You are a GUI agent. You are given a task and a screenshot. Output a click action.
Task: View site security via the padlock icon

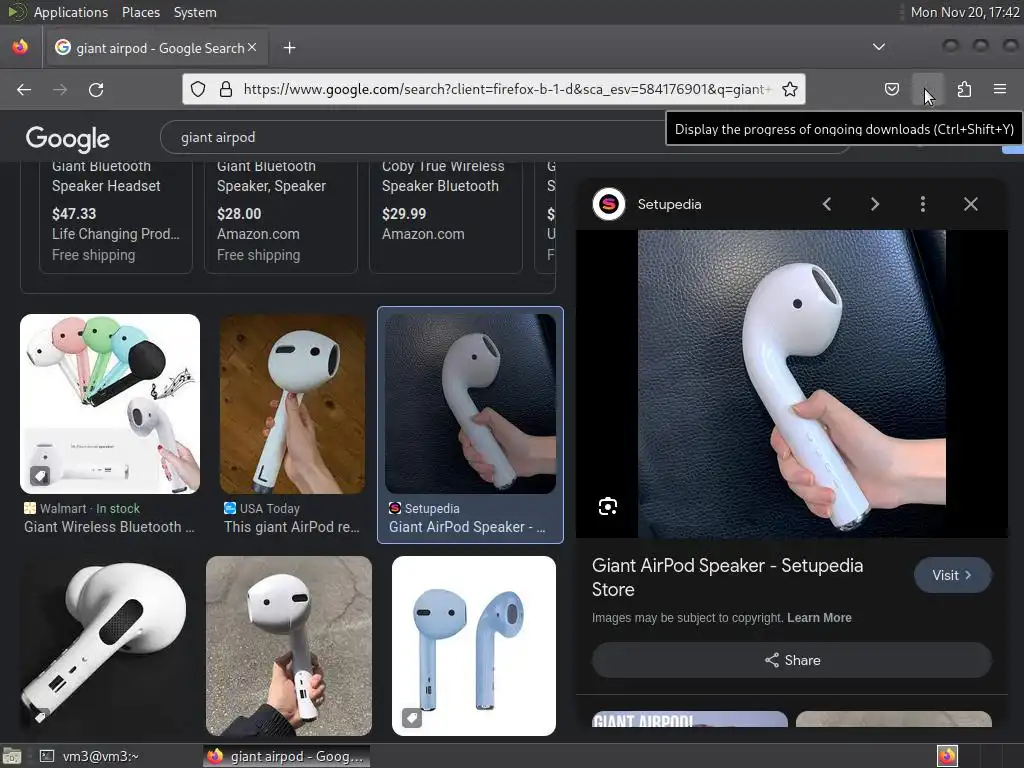pyautogui.click(x=226, y=89)
